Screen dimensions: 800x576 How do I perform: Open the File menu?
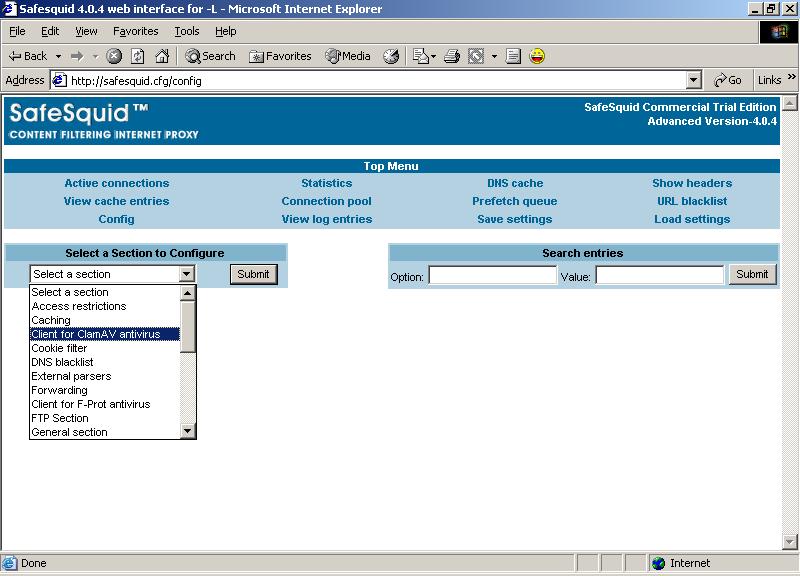click(17, 32)
